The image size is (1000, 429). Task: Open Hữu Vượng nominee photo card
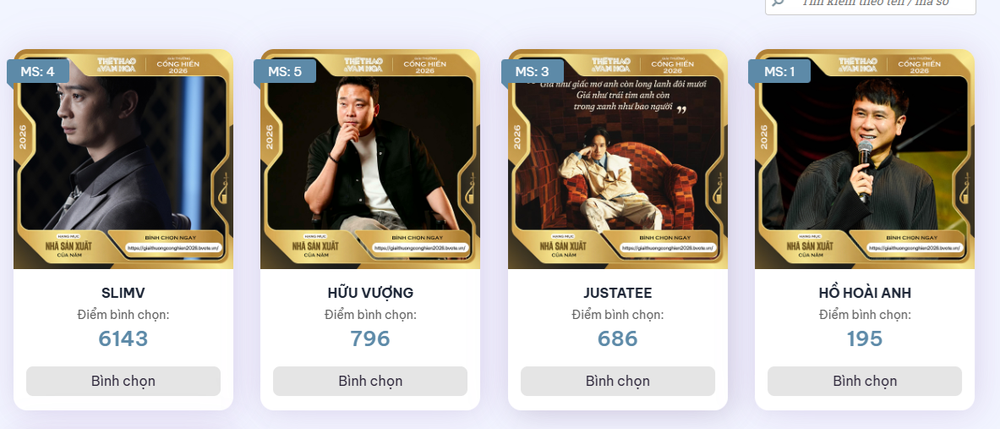370,159
